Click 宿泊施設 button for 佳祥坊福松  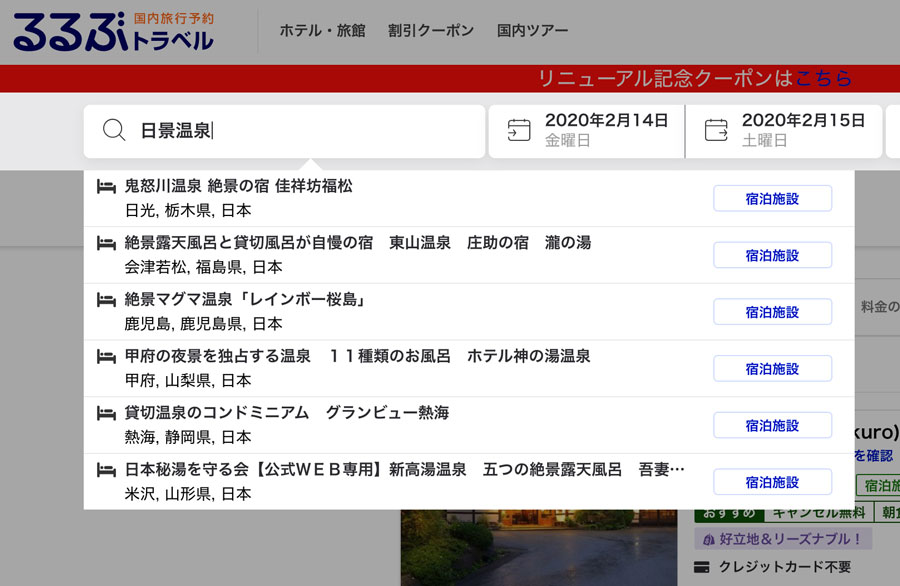pyautogui.click(x=773, y=199)
